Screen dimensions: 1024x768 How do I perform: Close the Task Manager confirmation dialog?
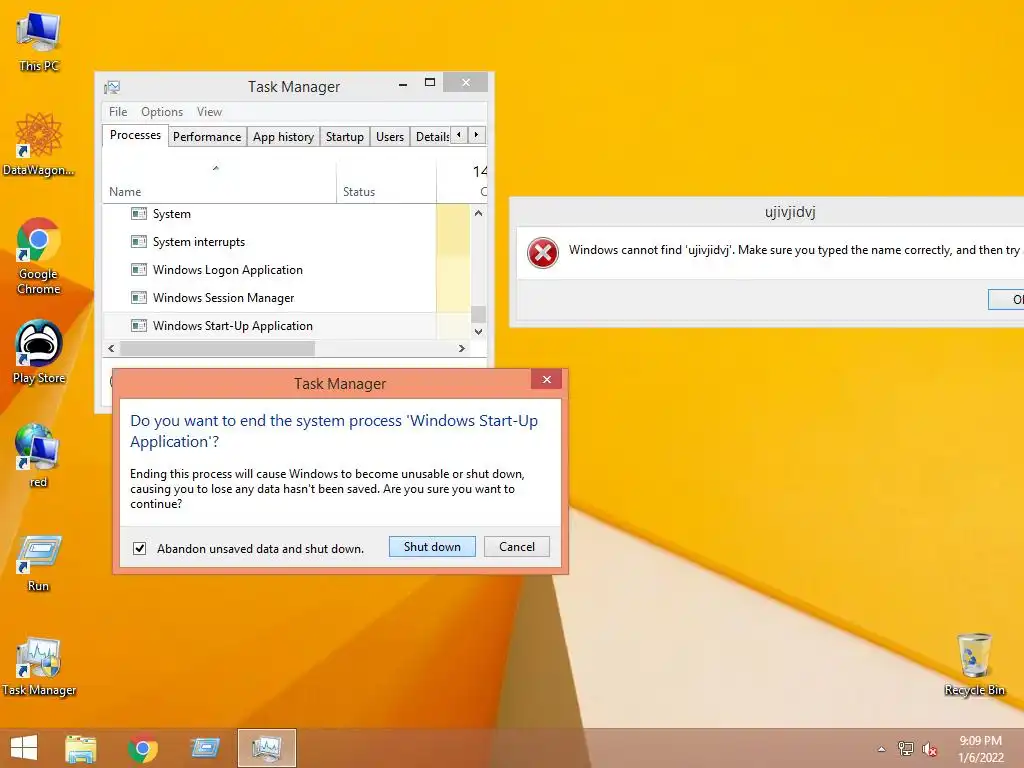(547, 379)
